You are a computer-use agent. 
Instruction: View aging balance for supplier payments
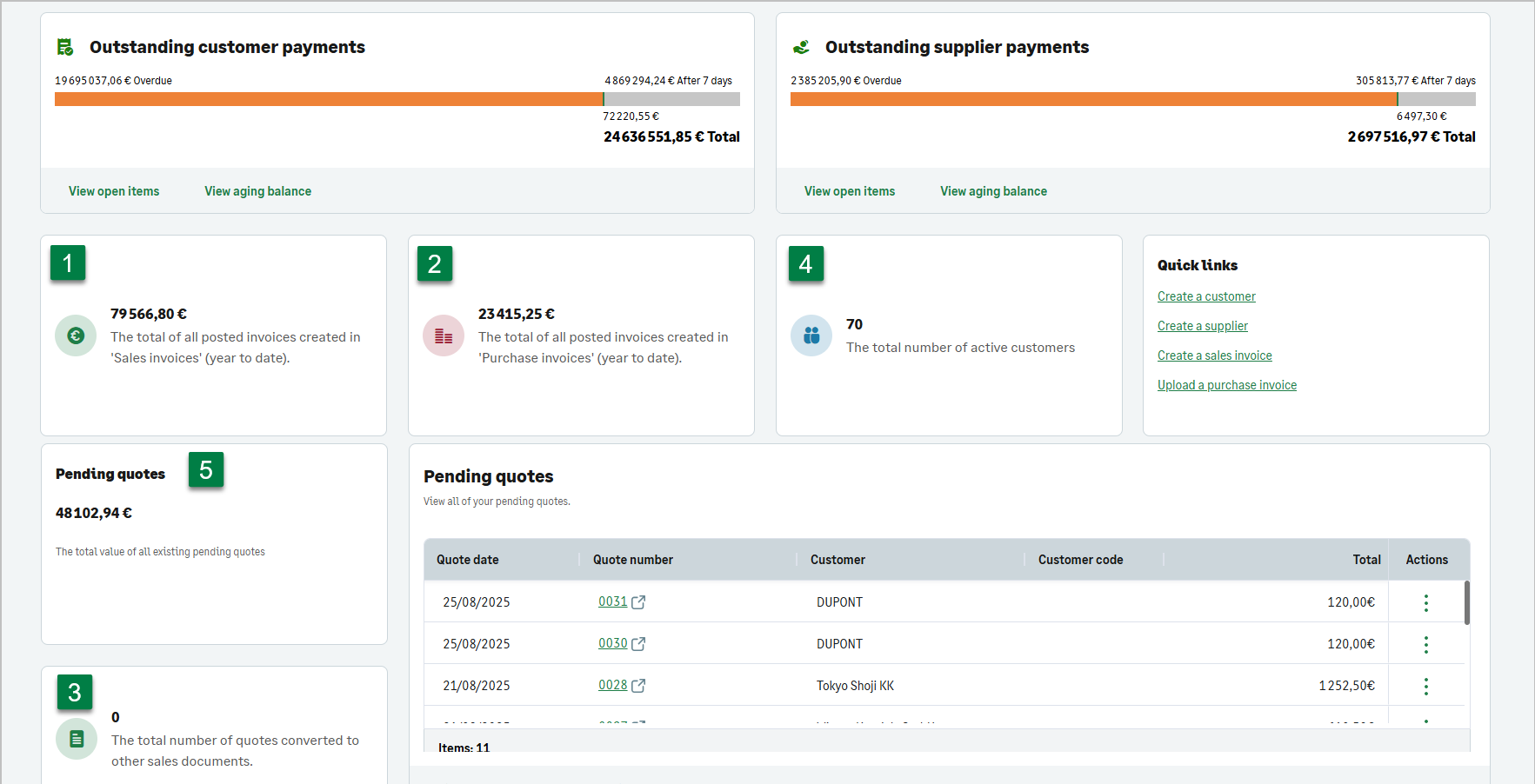[x=993, y=191]
